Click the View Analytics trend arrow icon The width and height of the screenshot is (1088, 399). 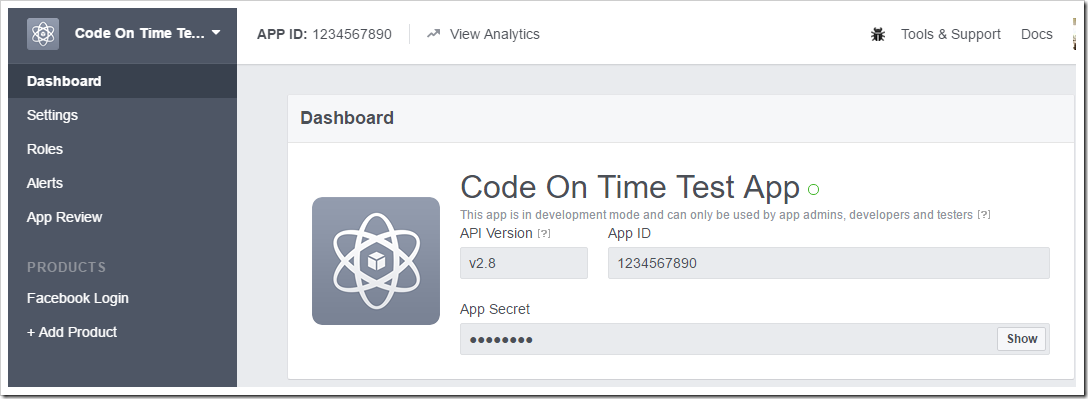point(434,33)
